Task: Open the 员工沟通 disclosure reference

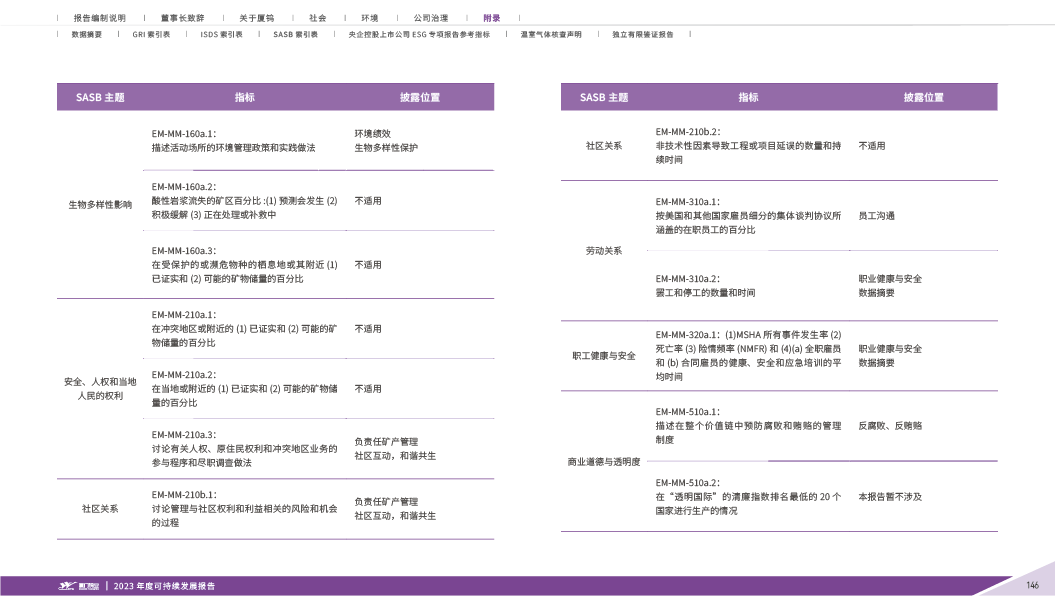Action: click(x=876, y=215)
